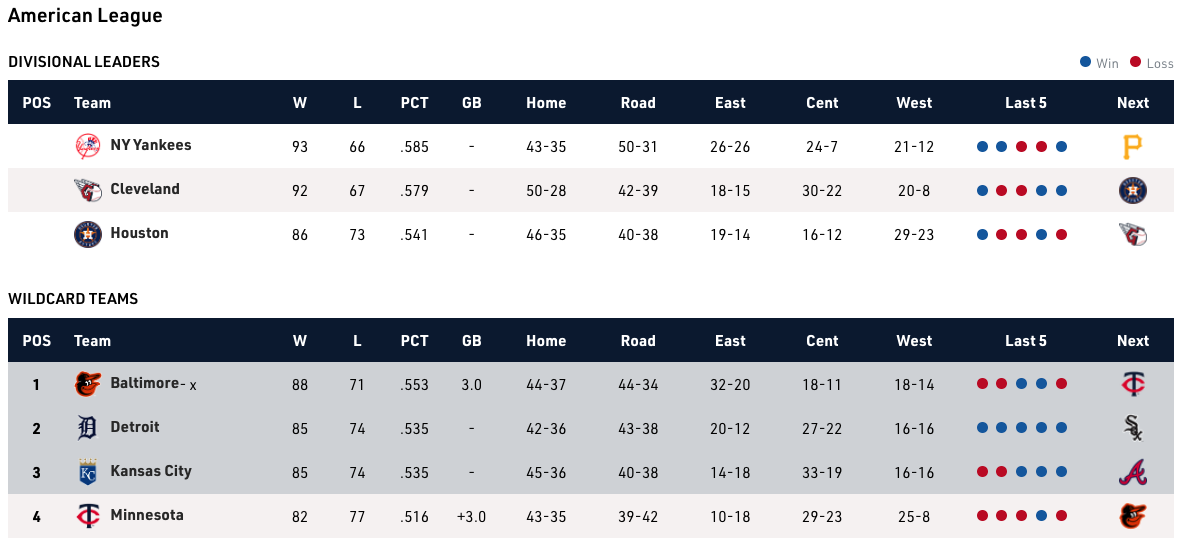Click the Kansas City Royals team logo
Image resolution: width=1180 pixels, height=544 pixels.
click(88, 472)
